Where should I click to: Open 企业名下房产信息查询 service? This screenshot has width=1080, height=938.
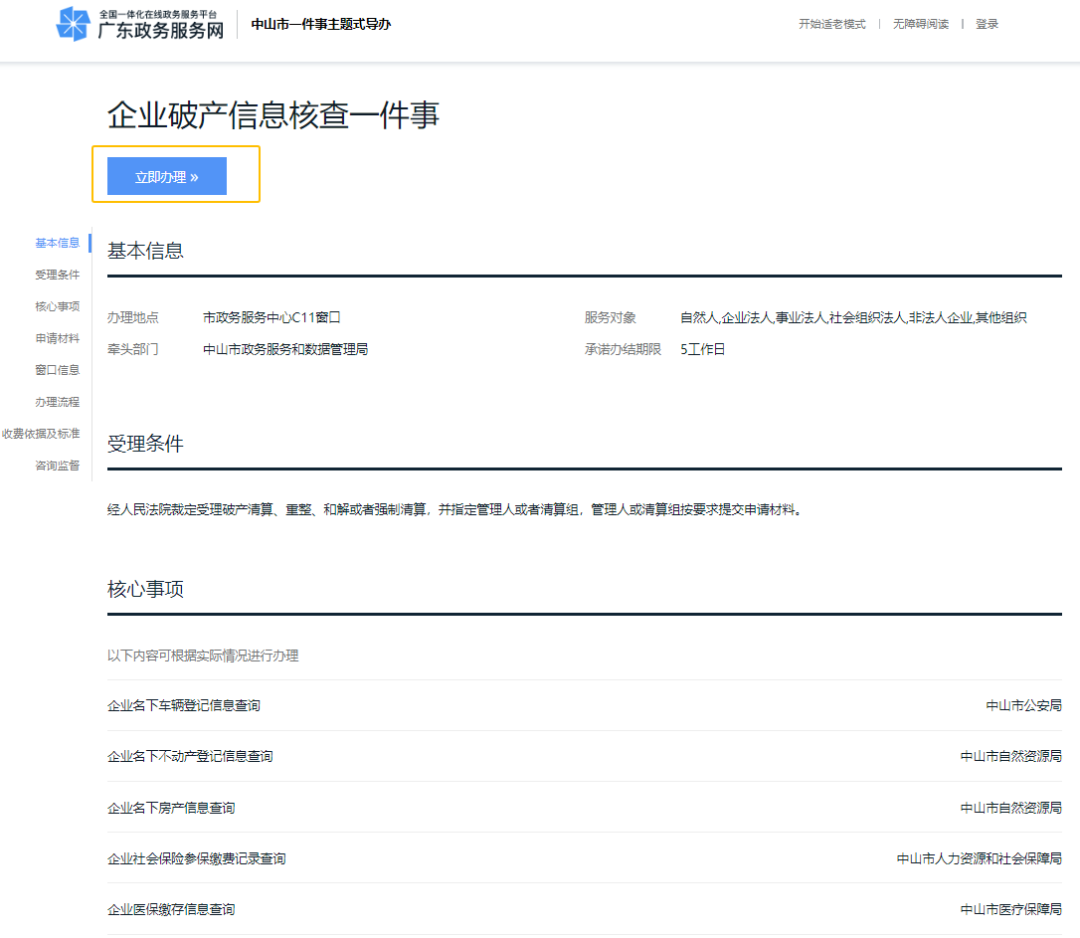coord(172,807)
